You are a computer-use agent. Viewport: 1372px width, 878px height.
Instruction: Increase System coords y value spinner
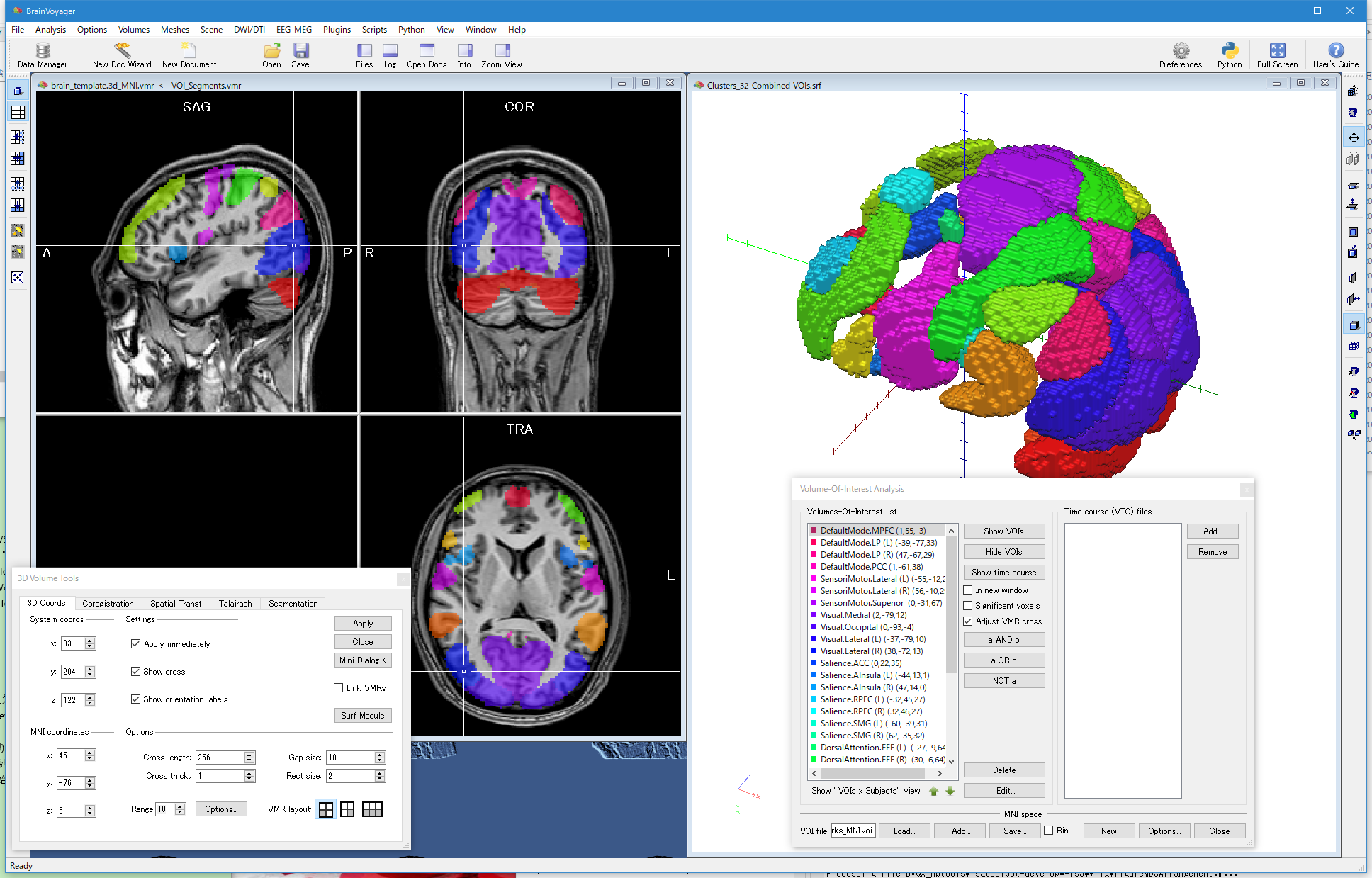tap(90, 669)
